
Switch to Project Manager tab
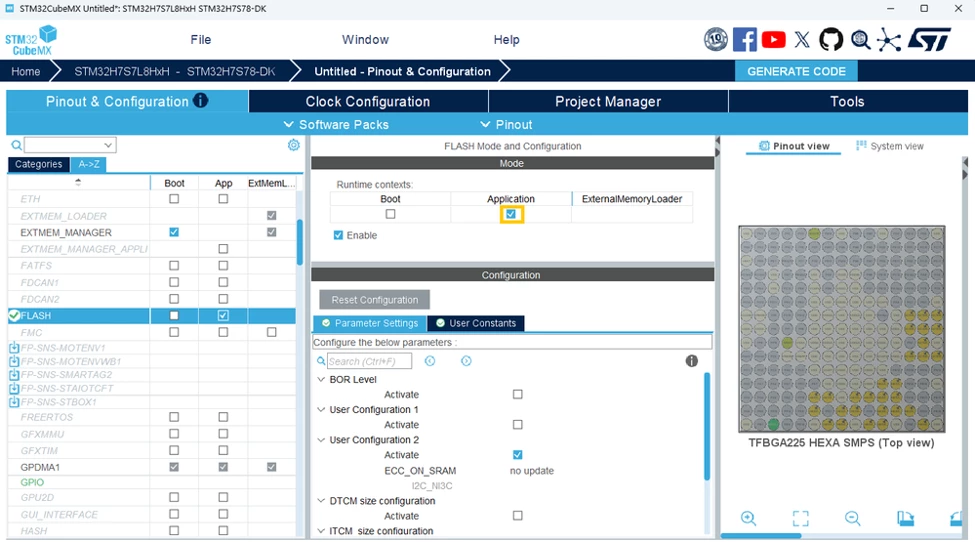pos(608,101)
